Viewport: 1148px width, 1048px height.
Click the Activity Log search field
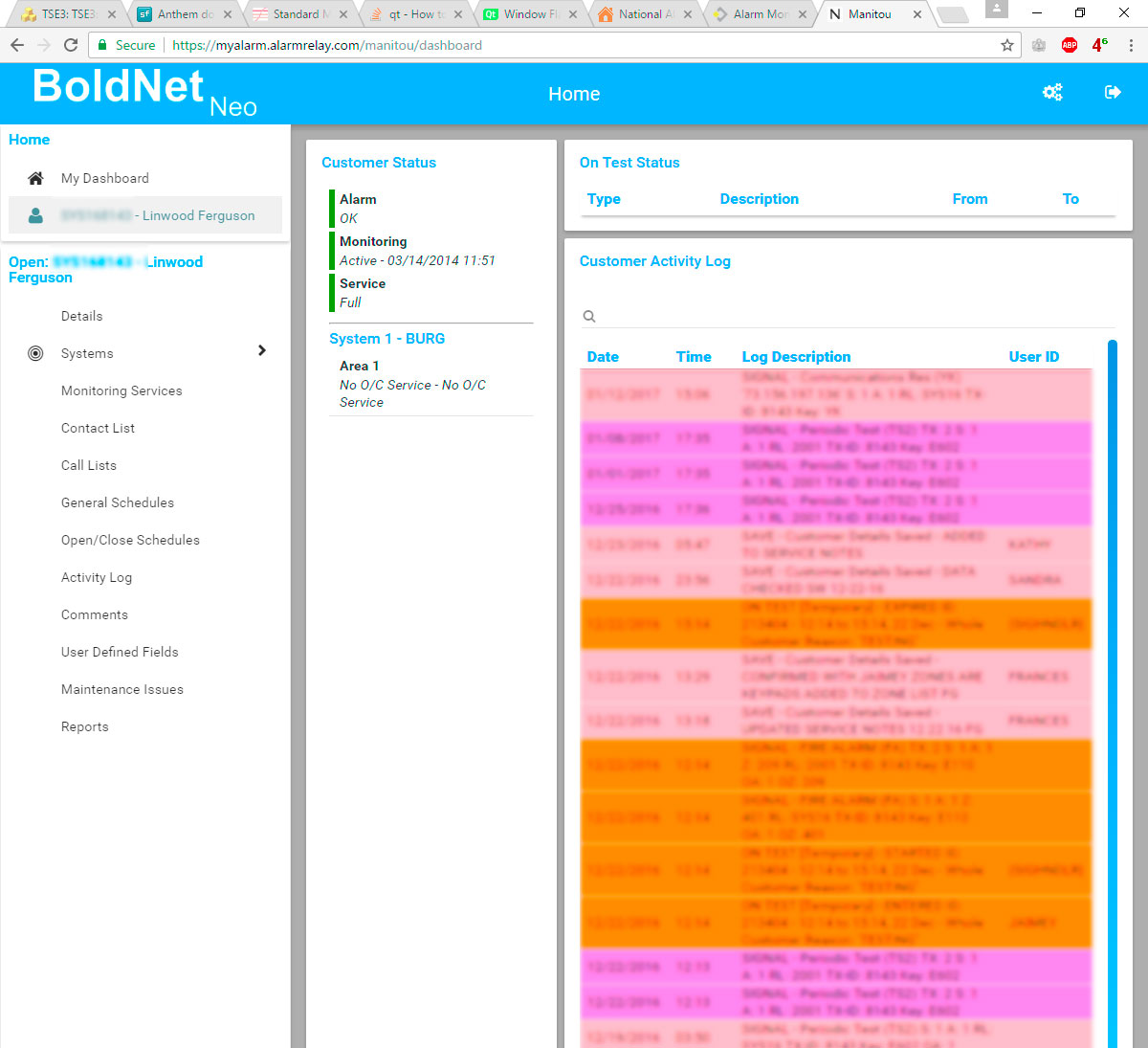[848, 316]
